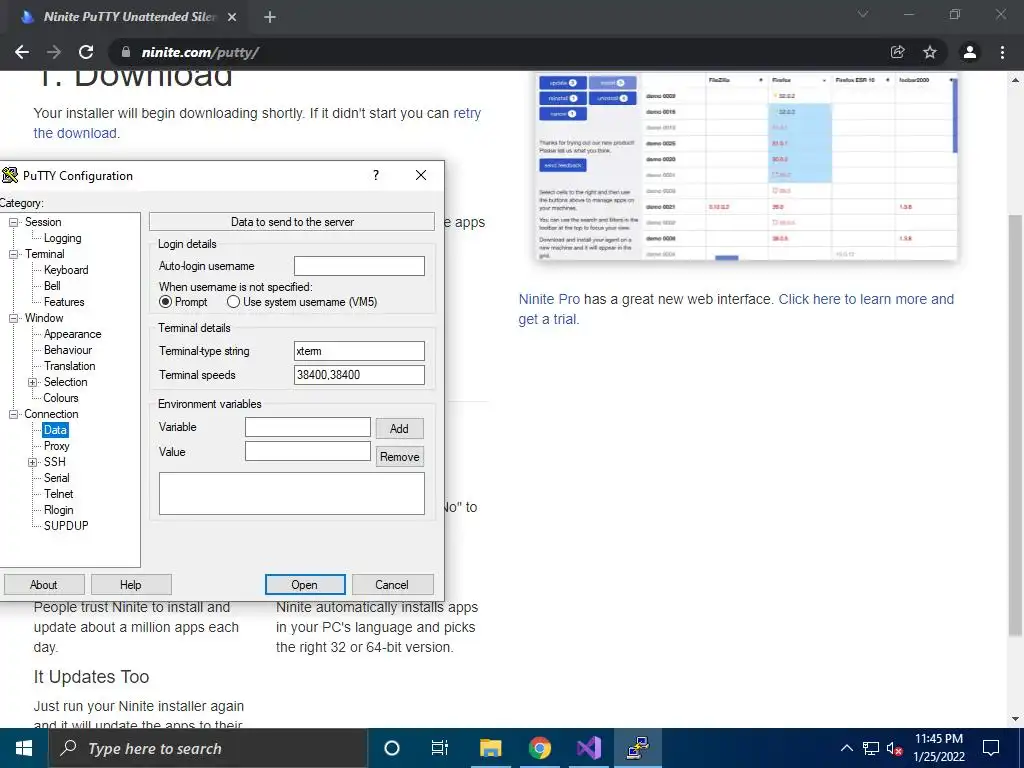
Task: Select Behaviour category
Action: coord(68,350)
